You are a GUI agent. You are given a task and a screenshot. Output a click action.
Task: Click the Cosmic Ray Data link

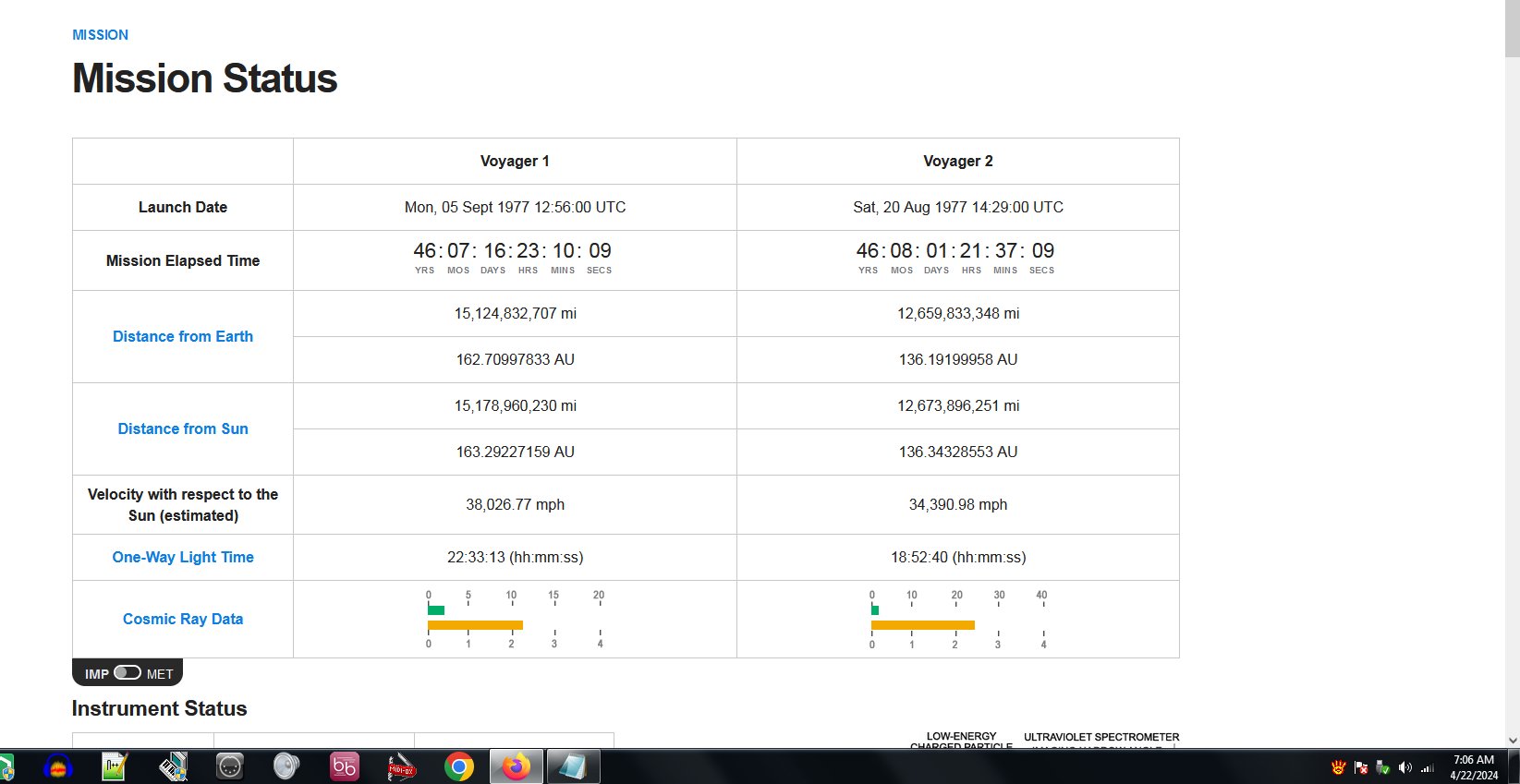point(183,620)
